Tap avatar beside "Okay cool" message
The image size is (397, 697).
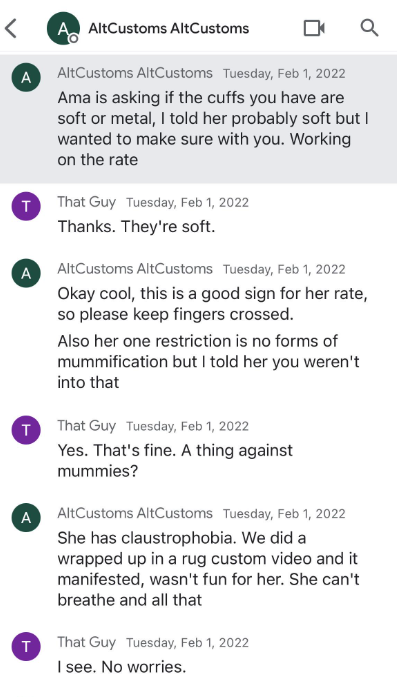(26, 273)
